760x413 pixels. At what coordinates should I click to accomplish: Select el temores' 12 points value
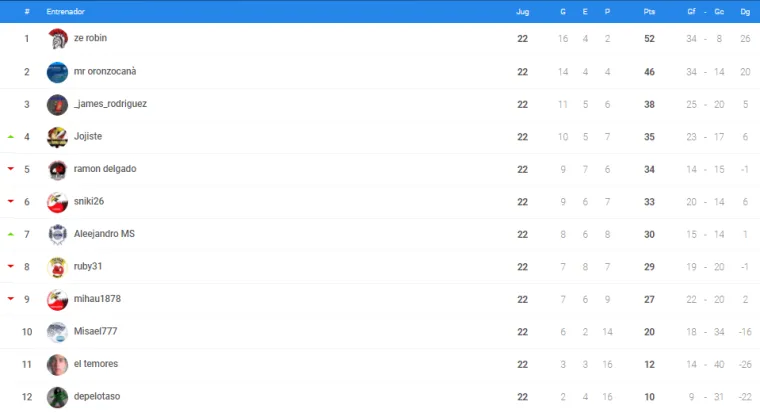point(649,365)
